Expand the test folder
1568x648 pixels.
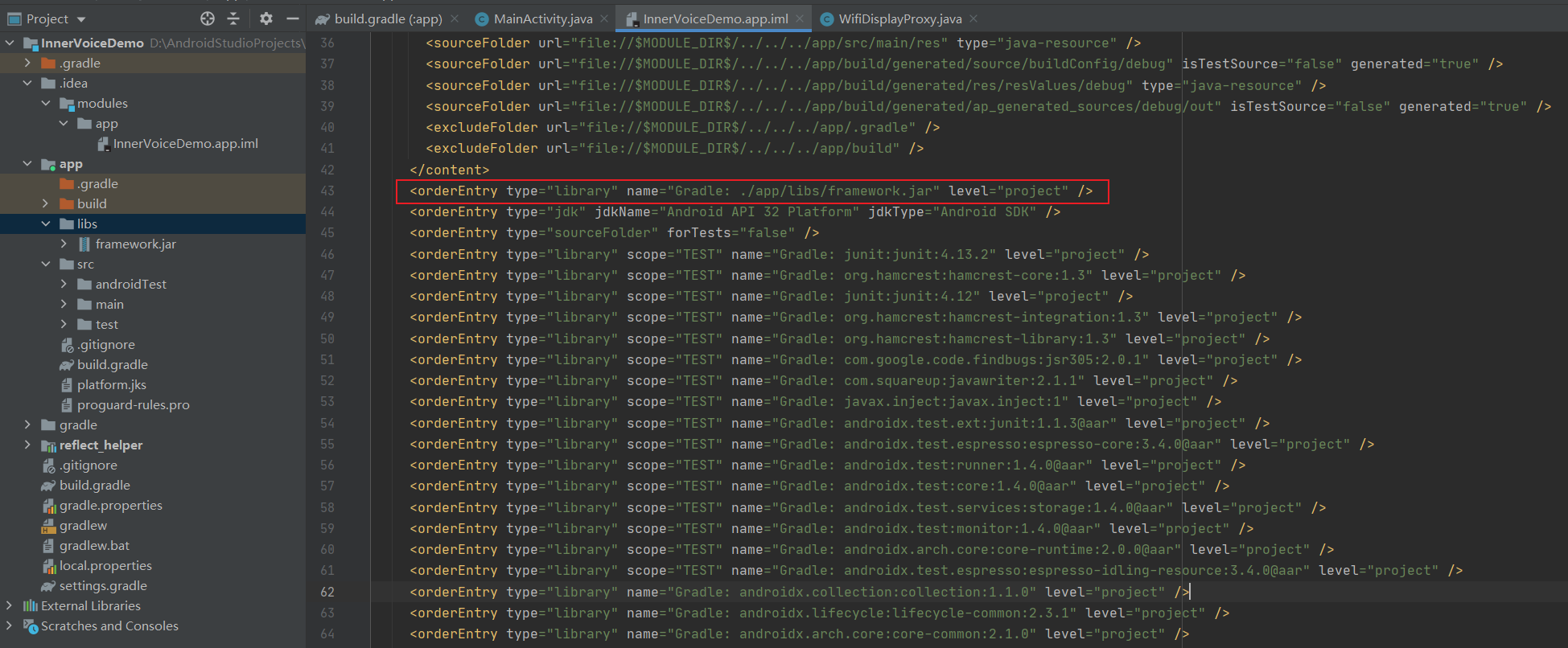[x=64, y=324]
